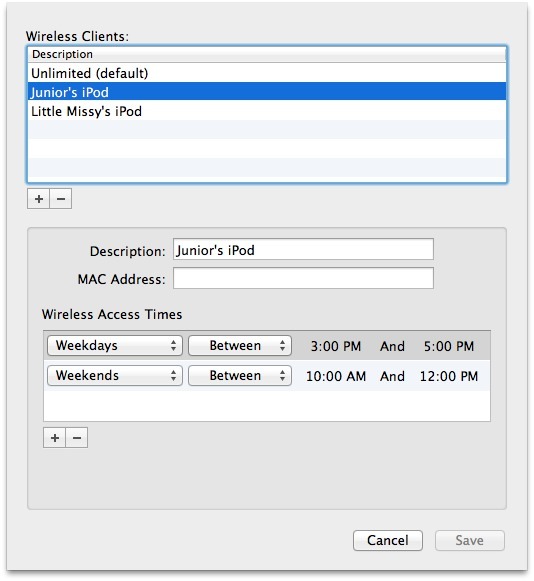Click the Save button
Screen dimensions: 534x581
point(470,540)
